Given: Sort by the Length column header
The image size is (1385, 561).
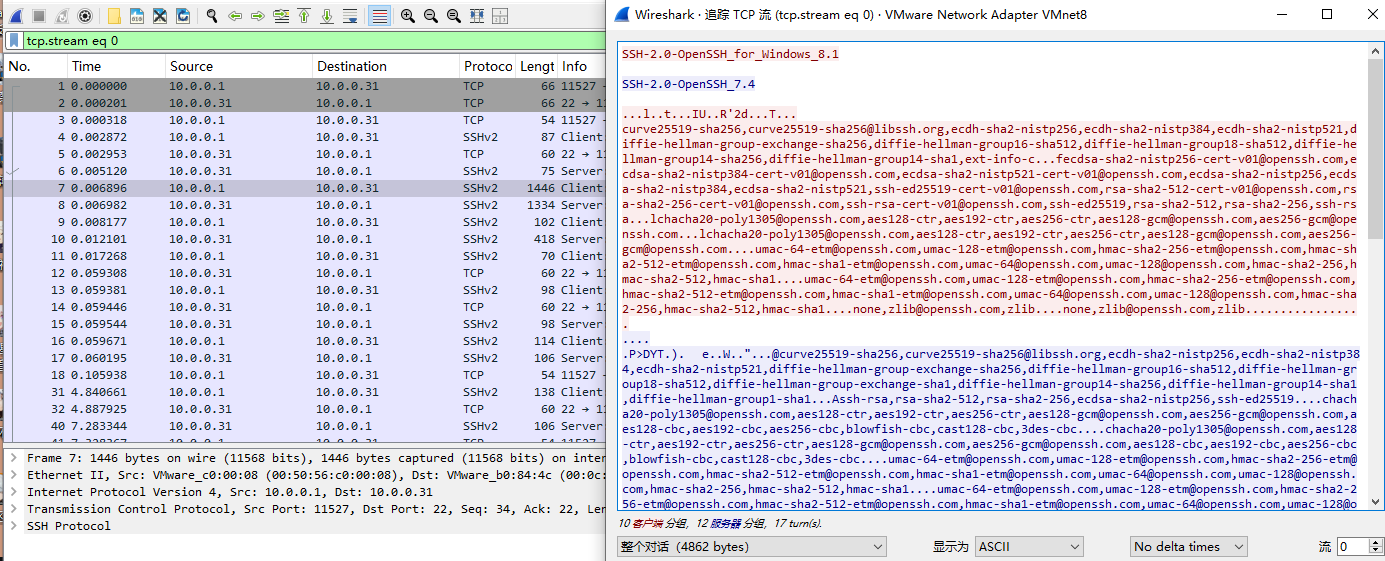Looking at the screenshot, I should [x=536, y=66].
